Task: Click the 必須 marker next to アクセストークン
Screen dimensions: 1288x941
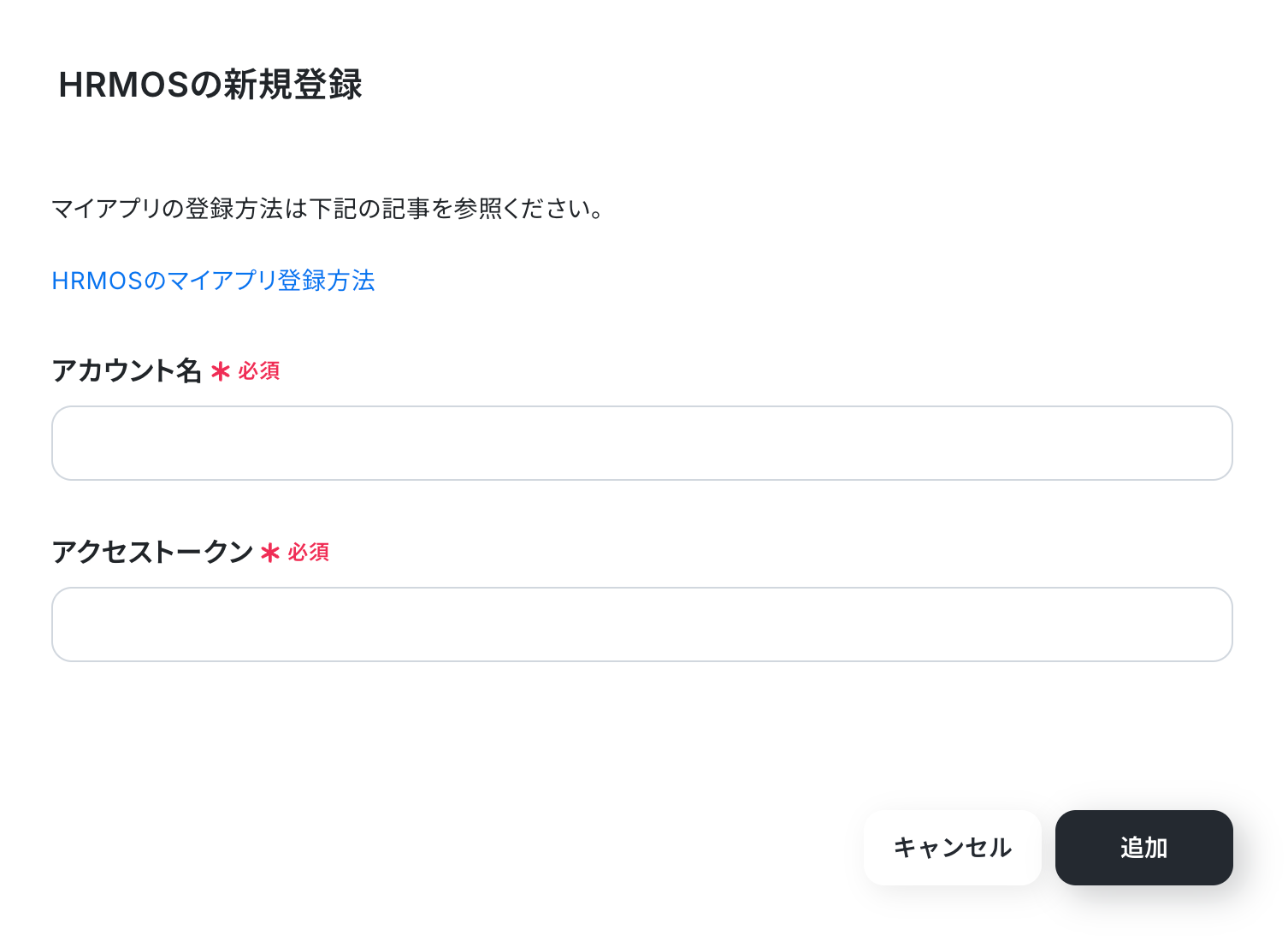Action: [x=309, y=553]
